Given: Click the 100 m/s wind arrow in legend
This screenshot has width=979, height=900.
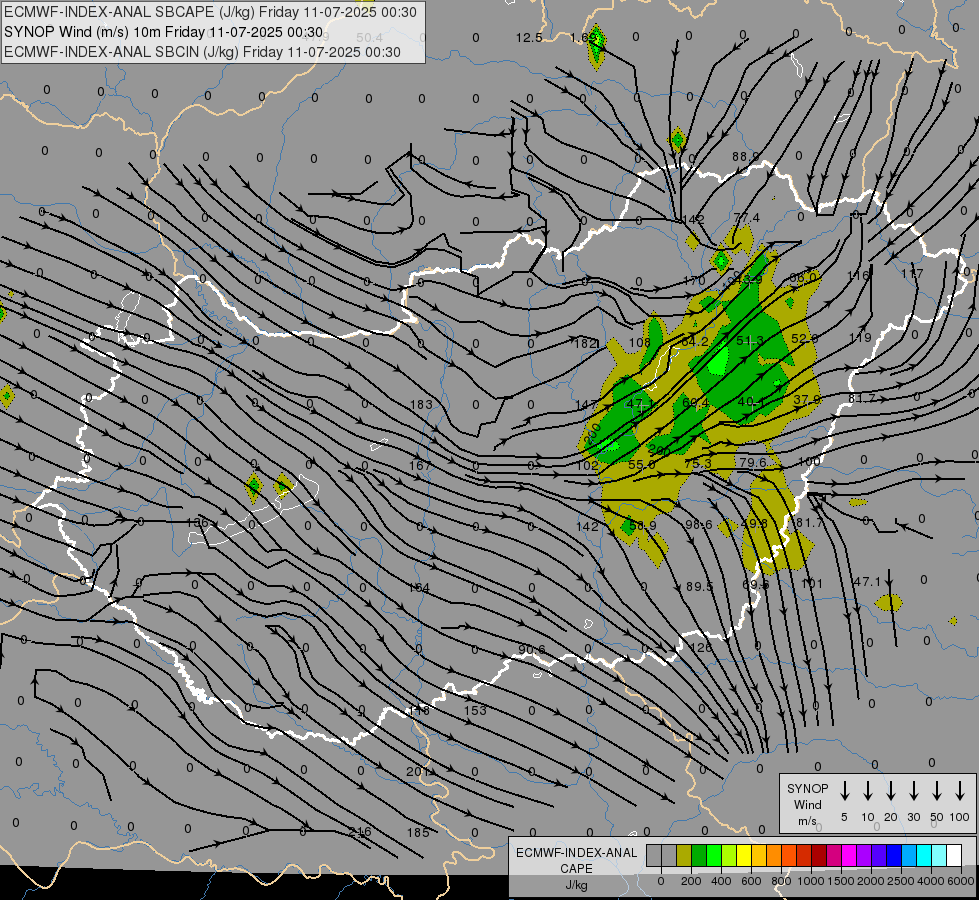Looking at the screenshot, I should click(960, 791).
